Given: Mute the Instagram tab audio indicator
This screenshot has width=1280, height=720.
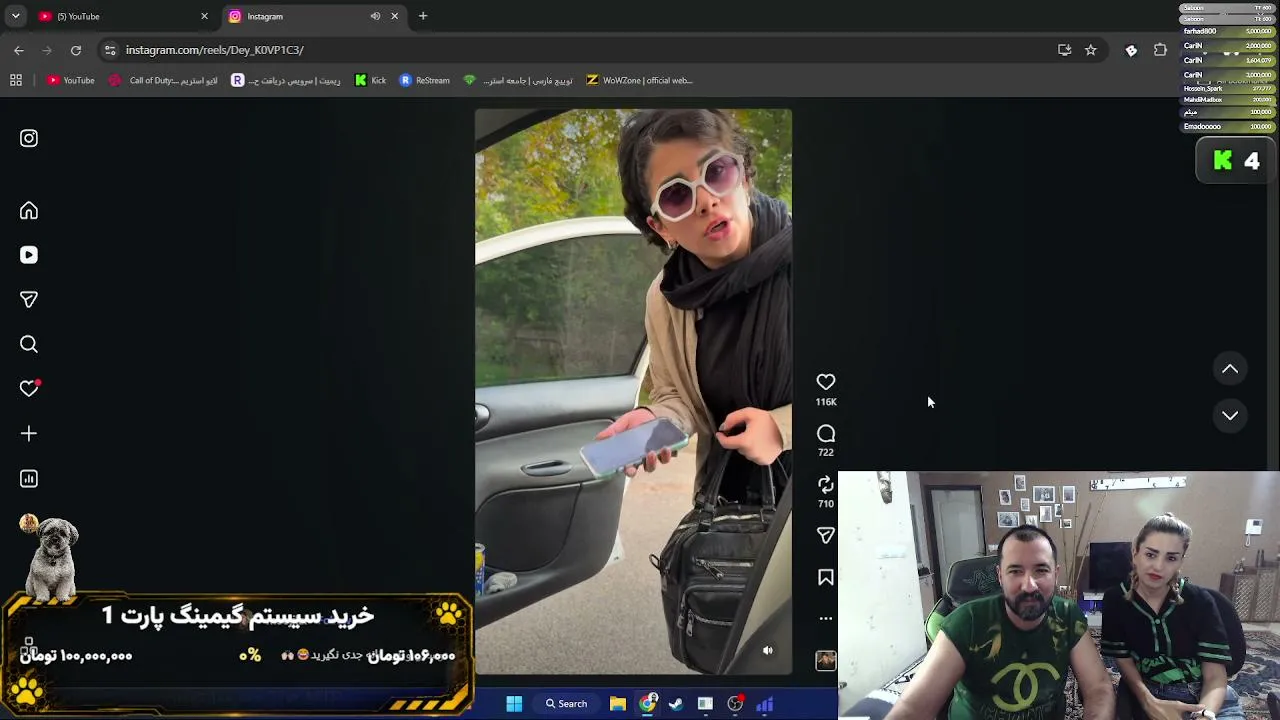Looking at the screenshot, I should (375, 16).
